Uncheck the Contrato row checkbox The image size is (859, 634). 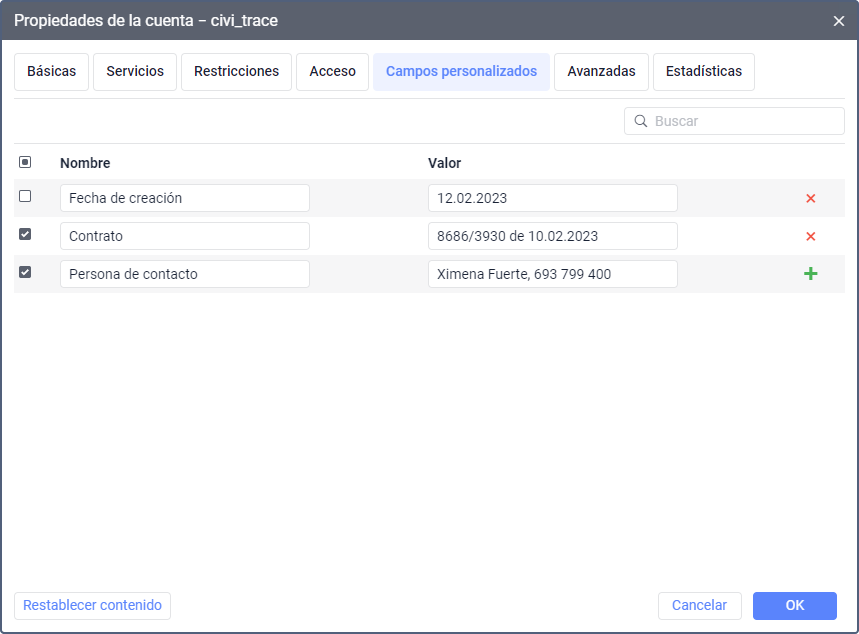point(25,234)
